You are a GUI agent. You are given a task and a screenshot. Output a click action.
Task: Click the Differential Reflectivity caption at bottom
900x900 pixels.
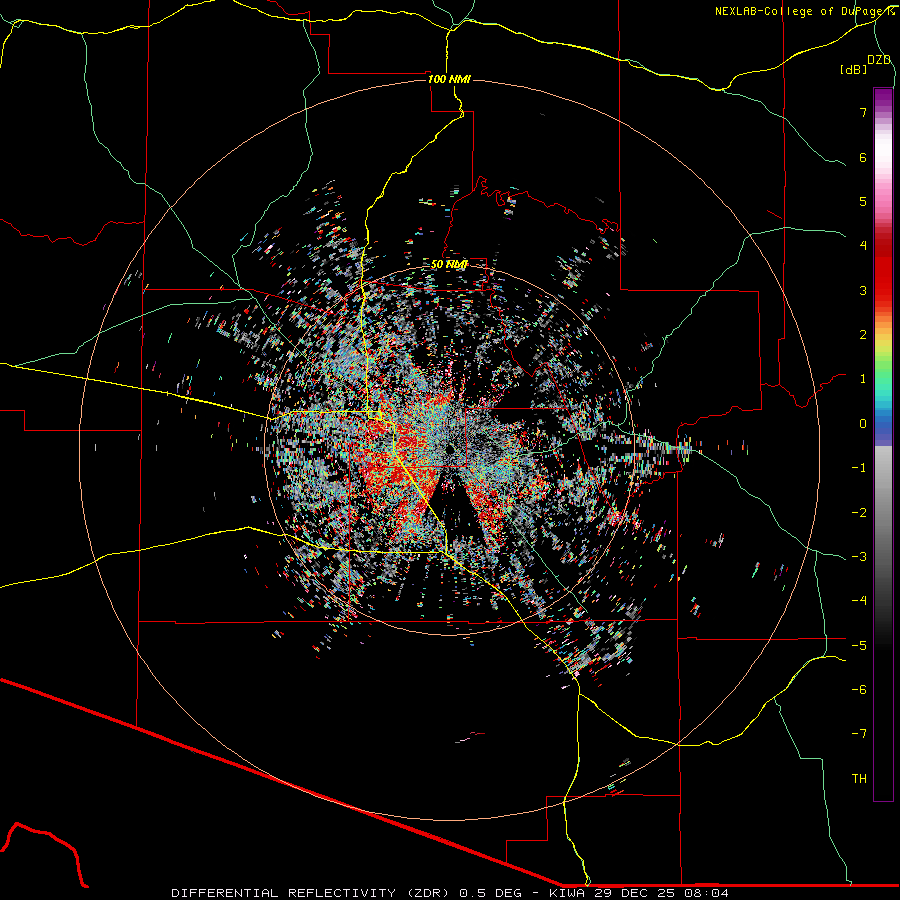pos(449,893)
